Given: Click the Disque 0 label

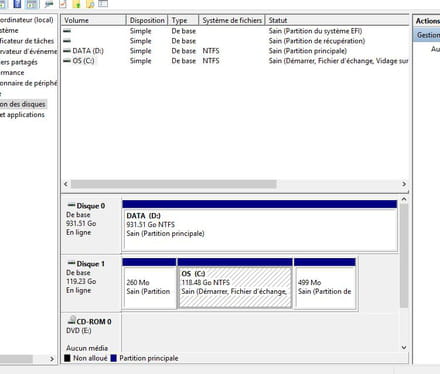Looking at the screenshot, I should tap(91, 206).
